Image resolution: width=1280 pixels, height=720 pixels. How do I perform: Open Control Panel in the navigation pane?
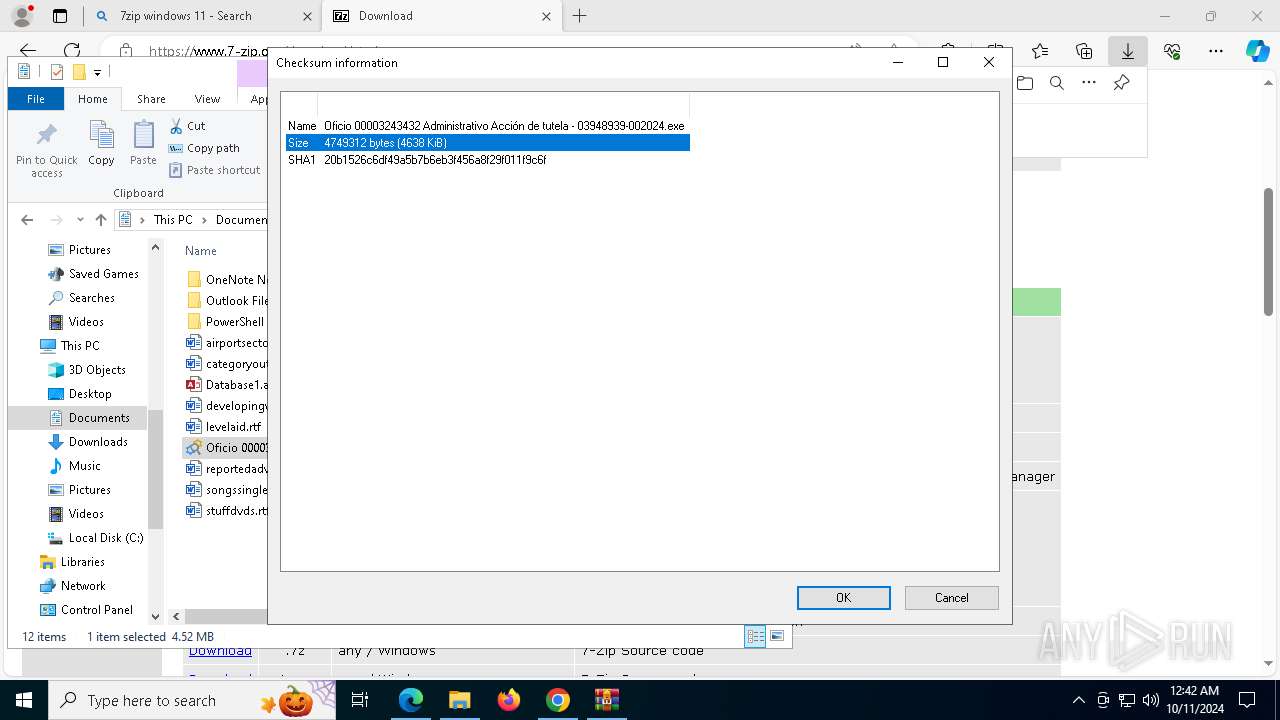tap(96, 610)
